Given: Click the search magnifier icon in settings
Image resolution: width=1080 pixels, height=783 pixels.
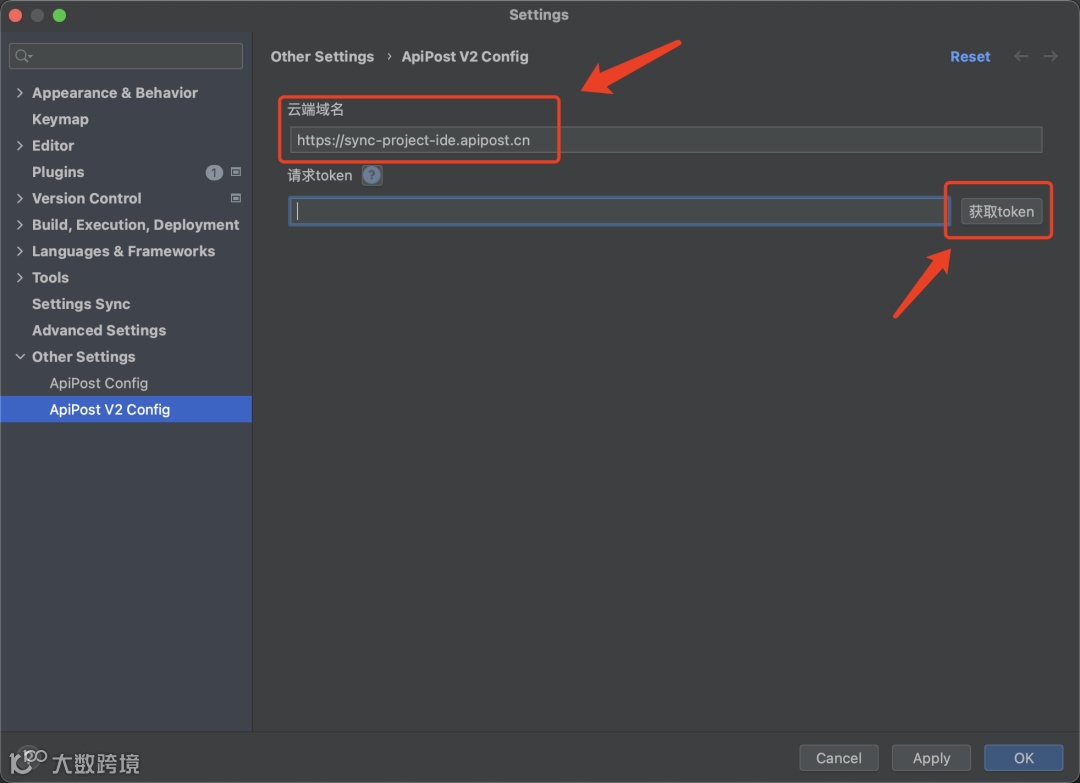Looking at the screenshot, I should (23, 56).
